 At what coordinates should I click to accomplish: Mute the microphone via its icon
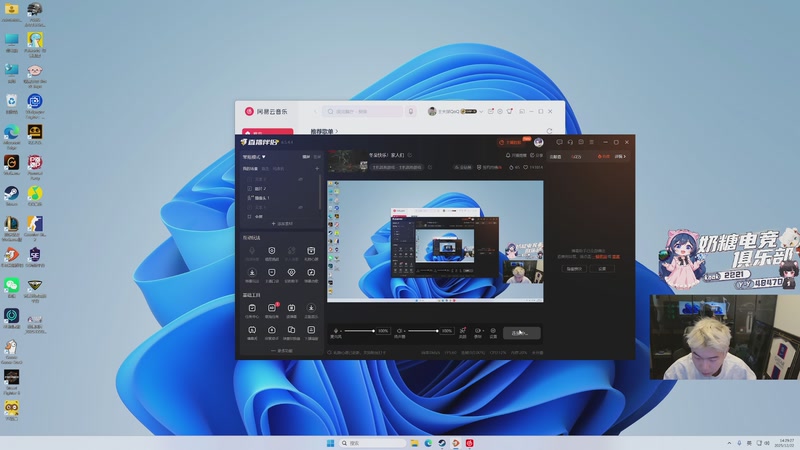[336, 331]
